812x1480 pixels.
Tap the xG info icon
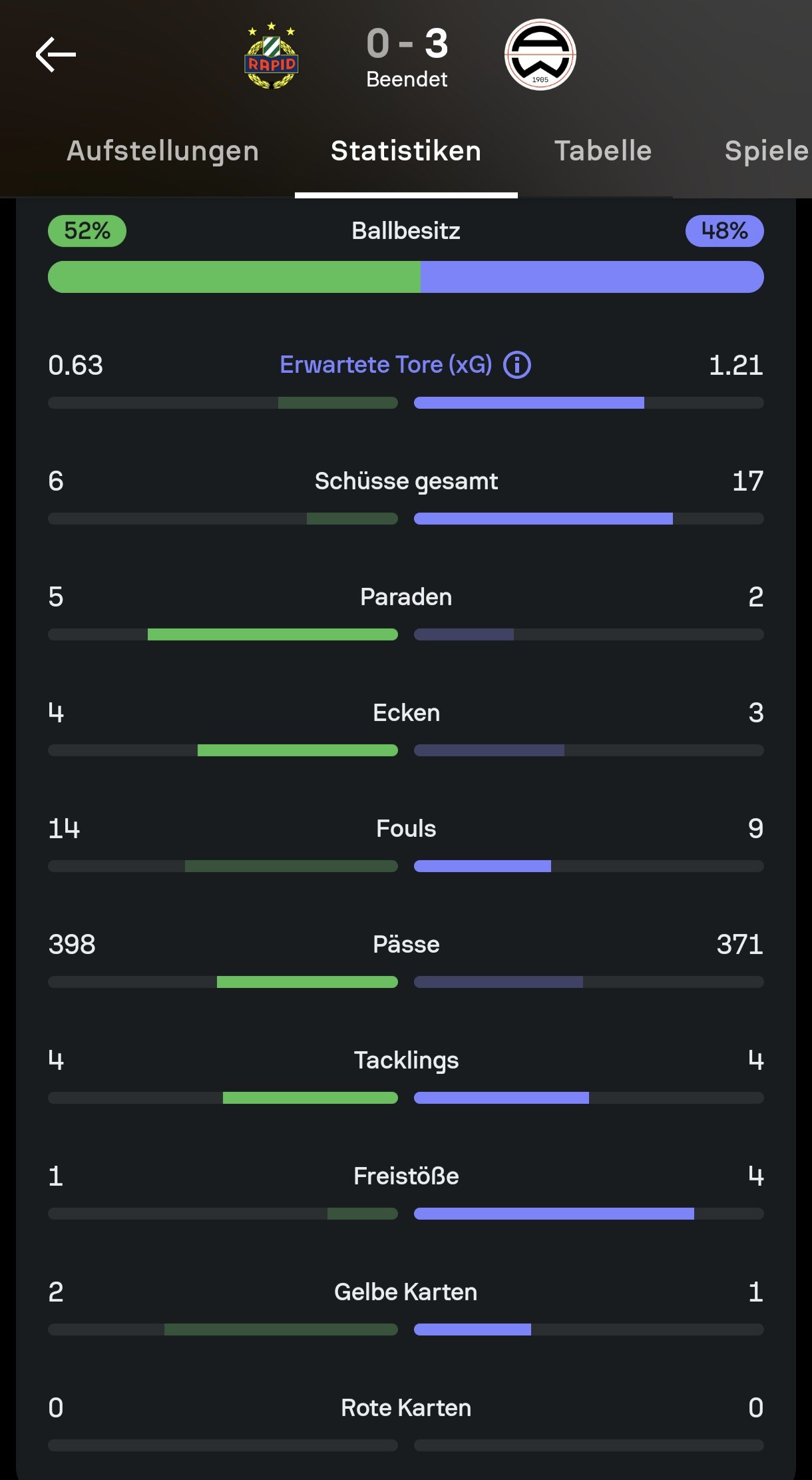coord(517,365)
